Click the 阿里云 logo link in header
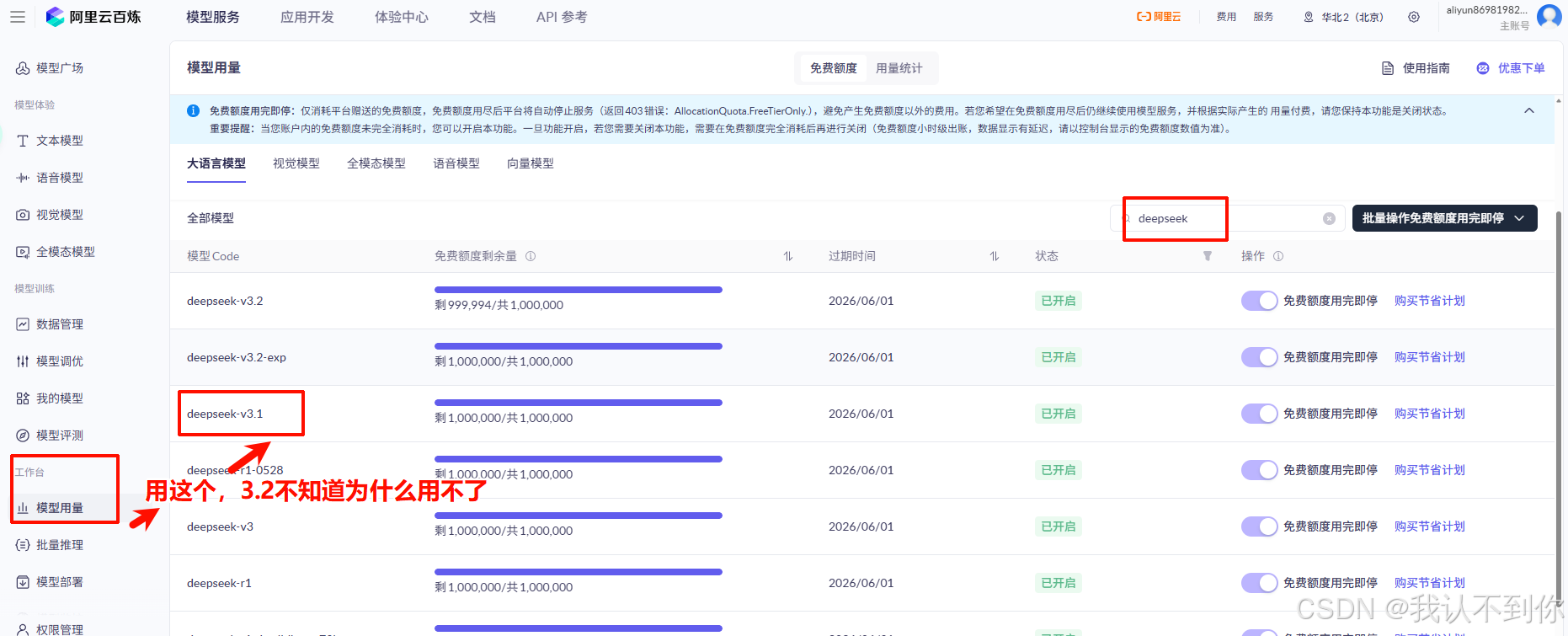This screenshot has width=1568, height=636. [x=1159, y=17]
